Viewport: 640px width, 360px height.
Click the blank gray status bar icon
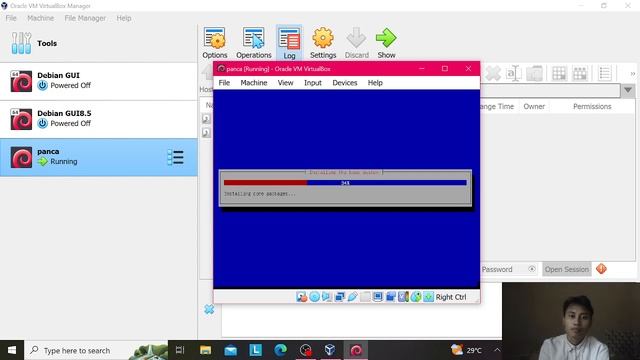pyautogui.click(x=365, y=297)
